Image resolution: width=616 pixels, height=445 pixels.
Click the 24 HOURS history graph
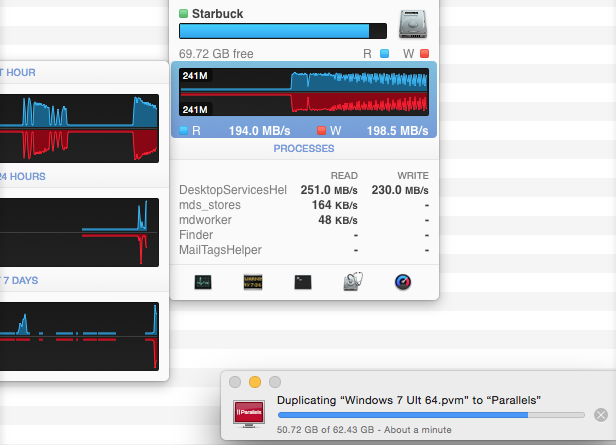(79, 233)
